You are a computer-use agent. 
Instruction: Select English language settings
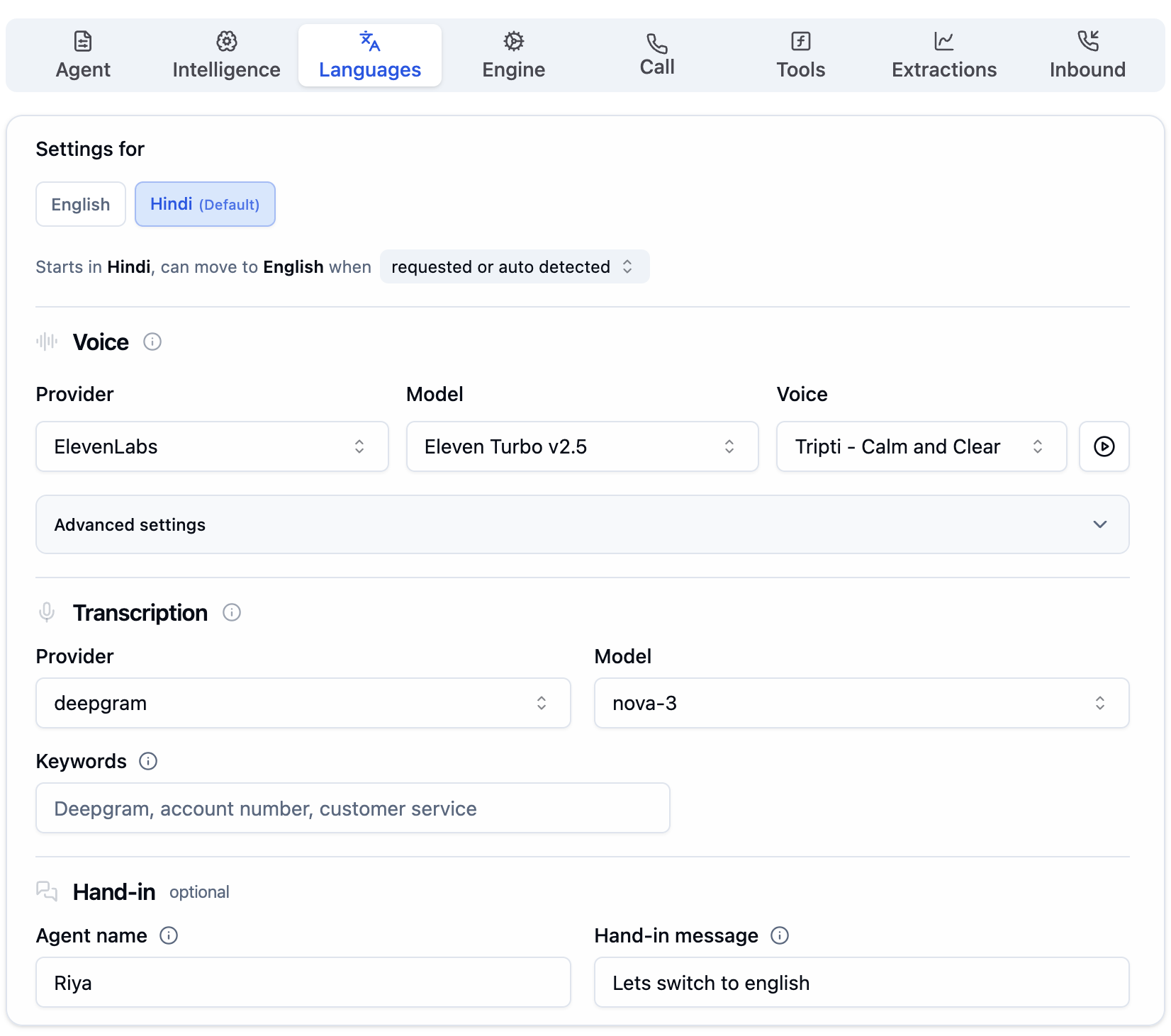(x=81, y=204)
